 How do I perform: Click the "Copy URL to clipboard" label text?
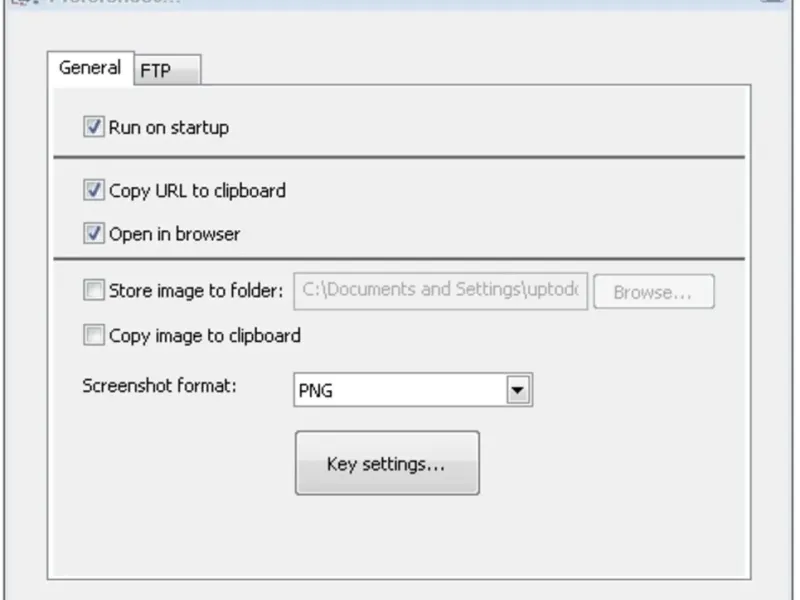pyautogui.click(x=197, y=190)
